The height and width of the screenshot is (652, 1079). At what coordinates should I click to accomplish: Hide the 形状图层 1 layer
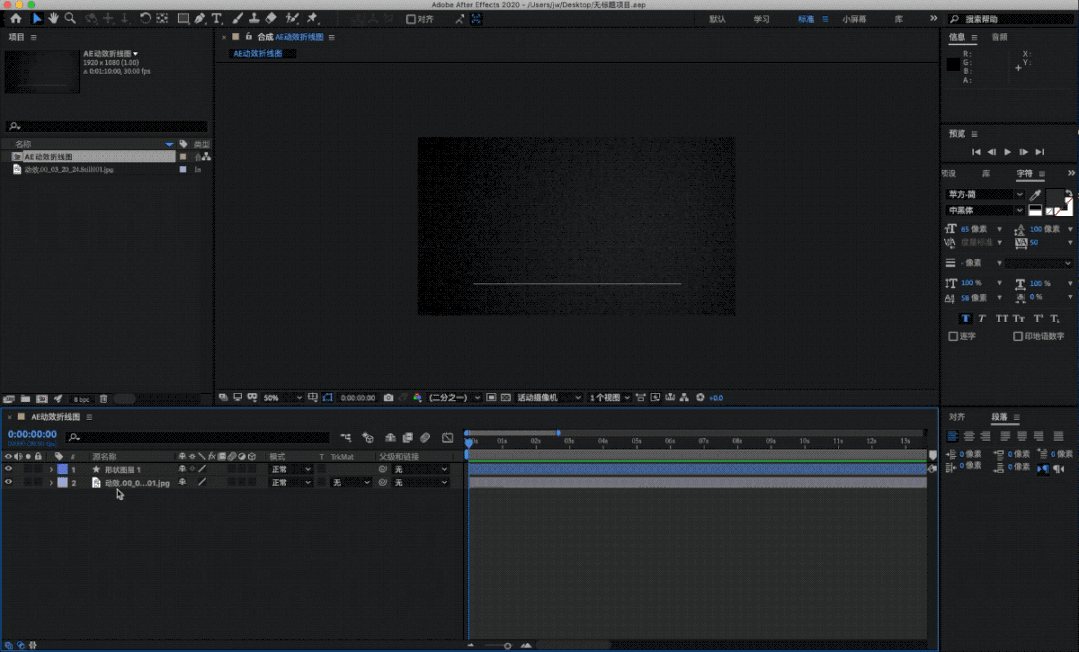pos(9,469)
